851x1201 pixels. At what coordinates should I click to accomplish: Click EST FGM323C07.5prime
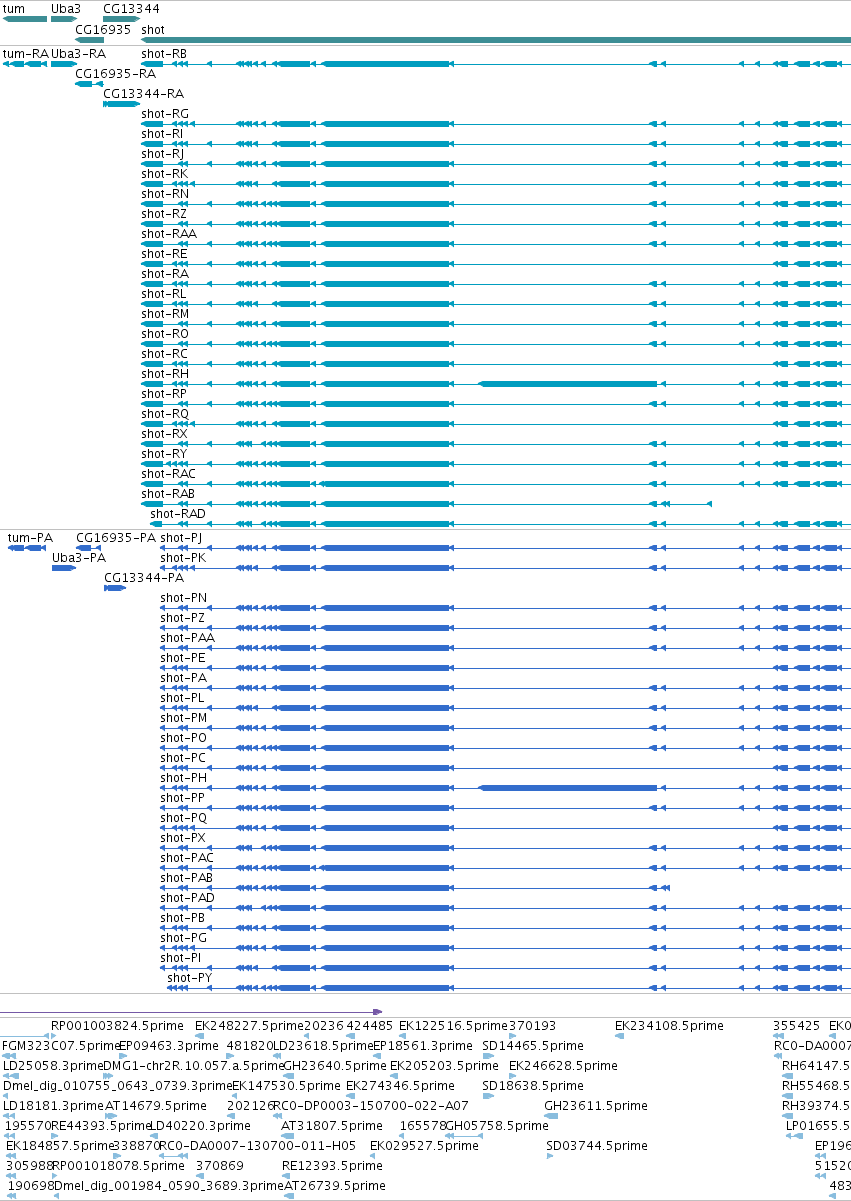click(60, 1046)
